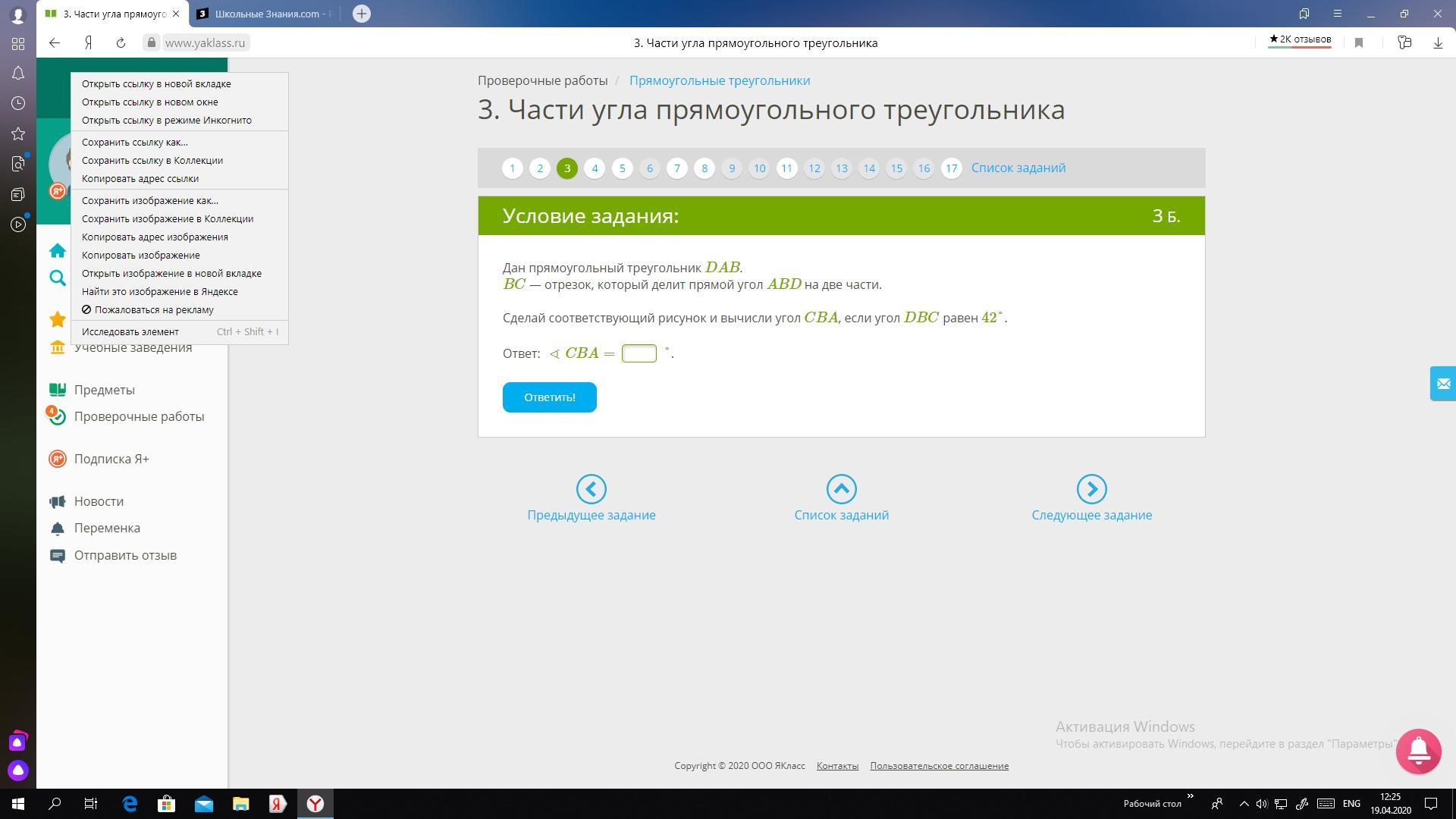This screenshot has width=1456, height=819.
Task: Switch ENG keyboard language in tray
Action: coord(1351,804)
